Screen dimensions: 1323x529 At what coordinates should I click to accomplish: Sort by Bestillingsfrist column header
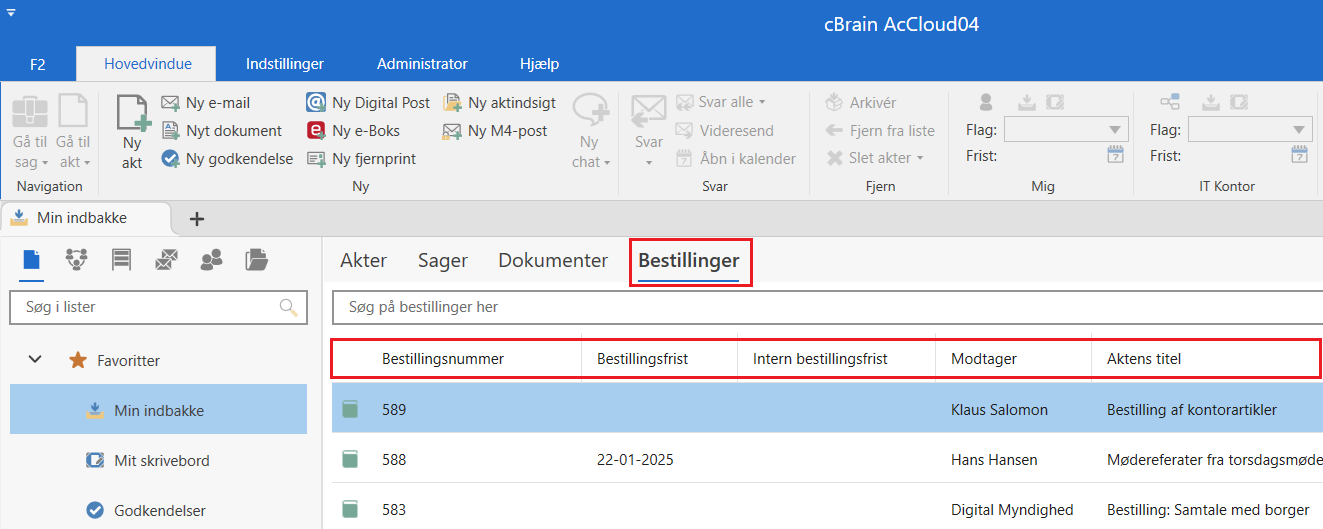[642, 359]
